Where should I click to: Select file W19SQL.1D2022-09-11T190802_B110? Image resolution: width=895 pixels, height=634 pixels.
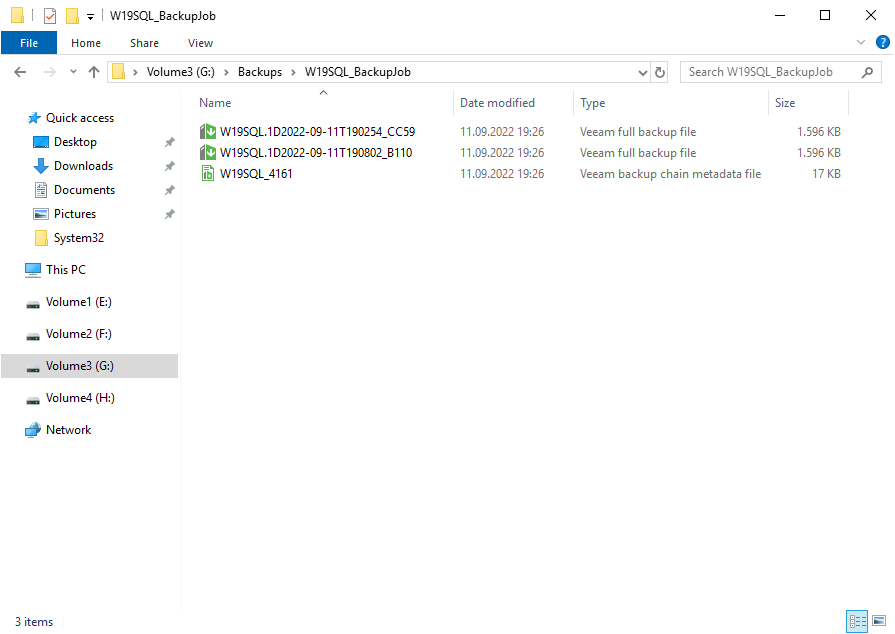316,153
